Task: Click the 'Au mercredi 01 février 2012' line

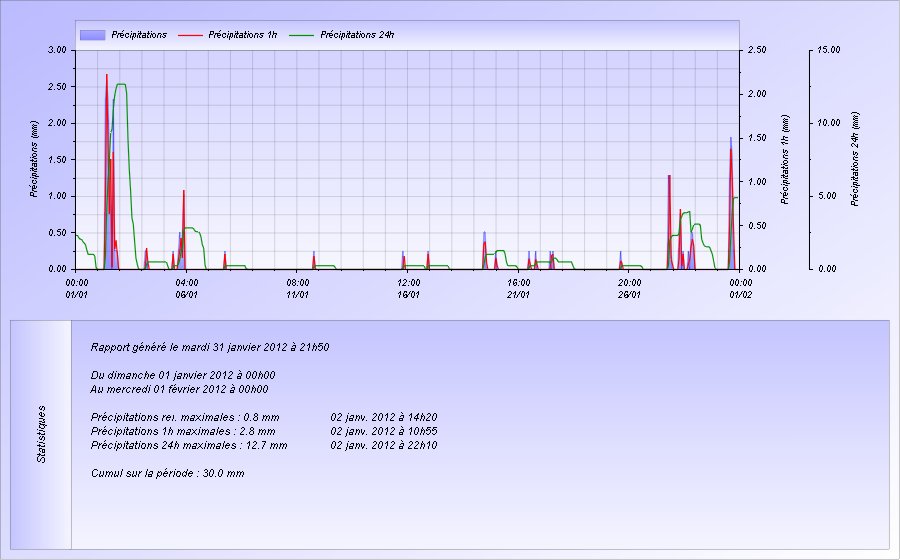Action: click(179, 389)
